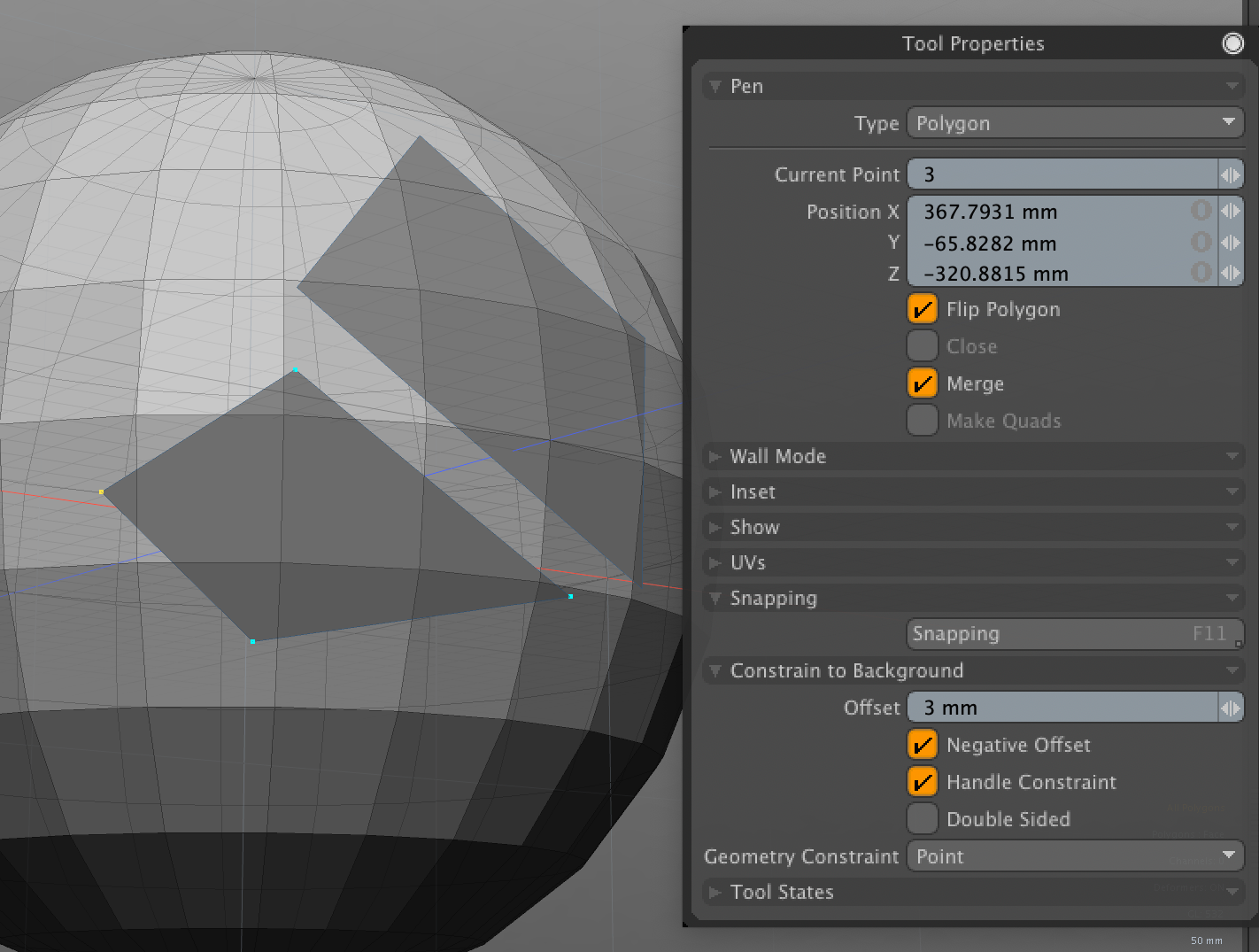Screen dimensions: 1259x952
Task: Expand the Wall Mode section
Action: point(715,456)
